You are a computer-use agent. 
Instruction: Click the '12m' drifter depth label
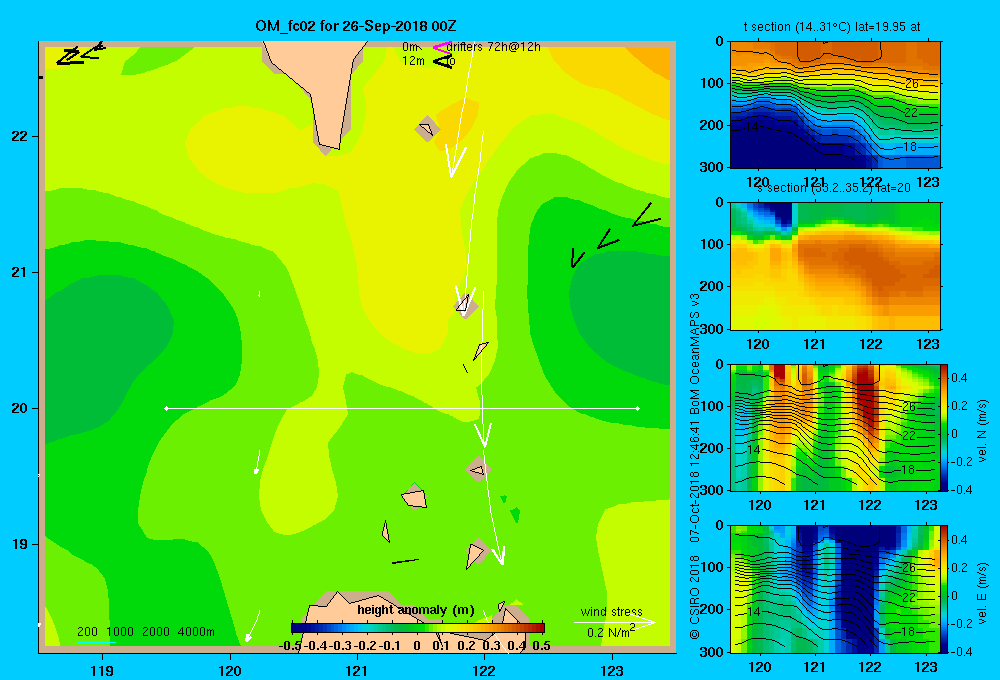point(413,61)
